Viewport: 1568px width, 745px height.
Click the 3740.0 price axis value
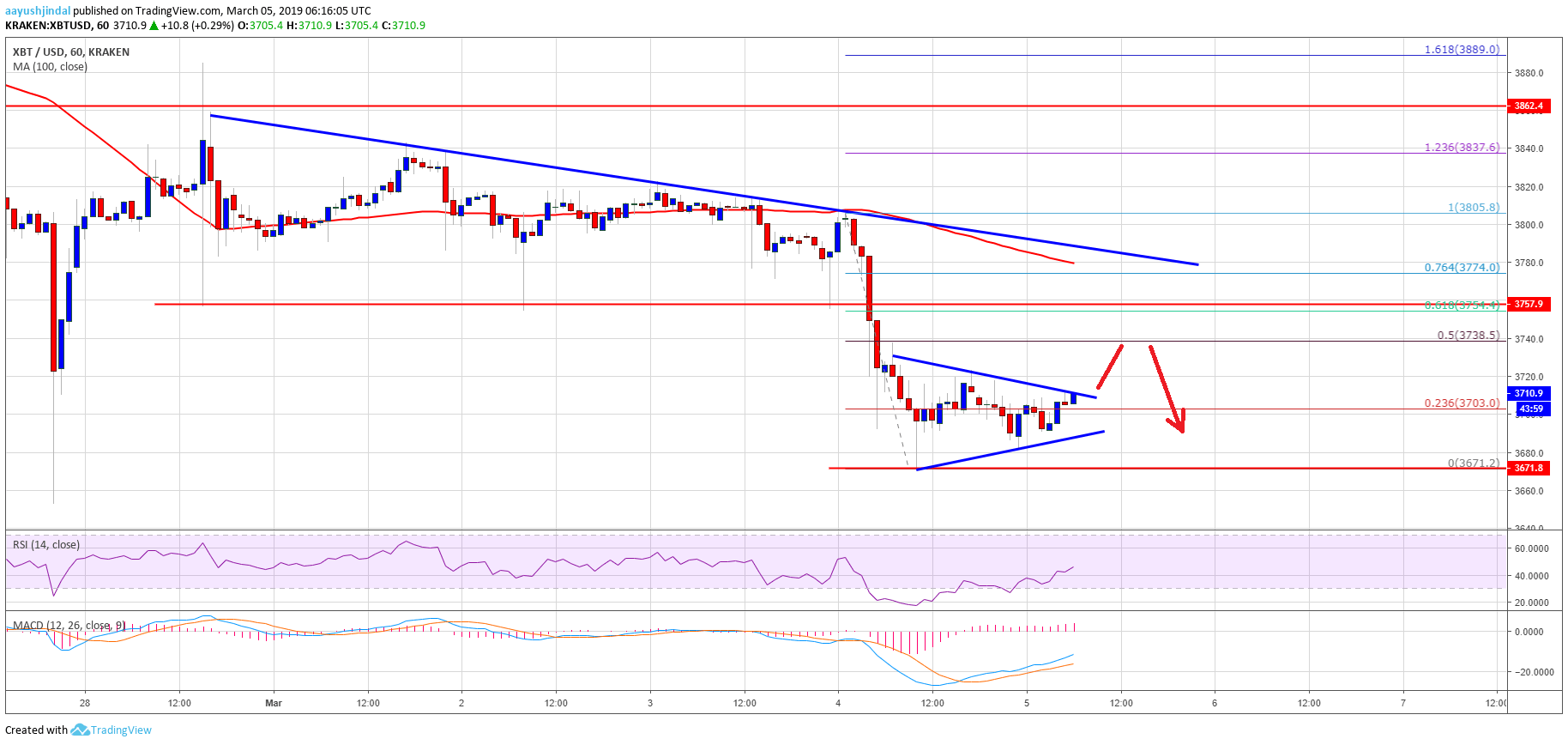coord(1529,339)
